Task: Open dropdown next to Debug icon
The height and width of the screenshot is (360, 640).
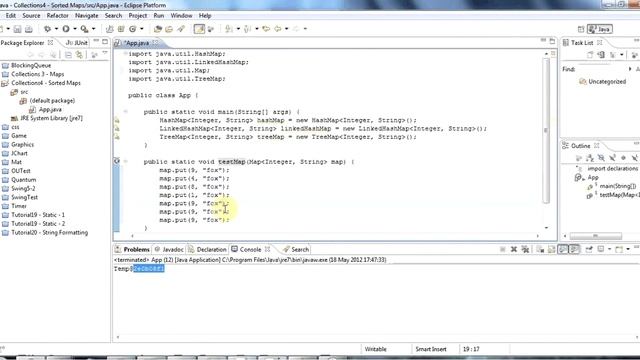Action: click(56, 29)
